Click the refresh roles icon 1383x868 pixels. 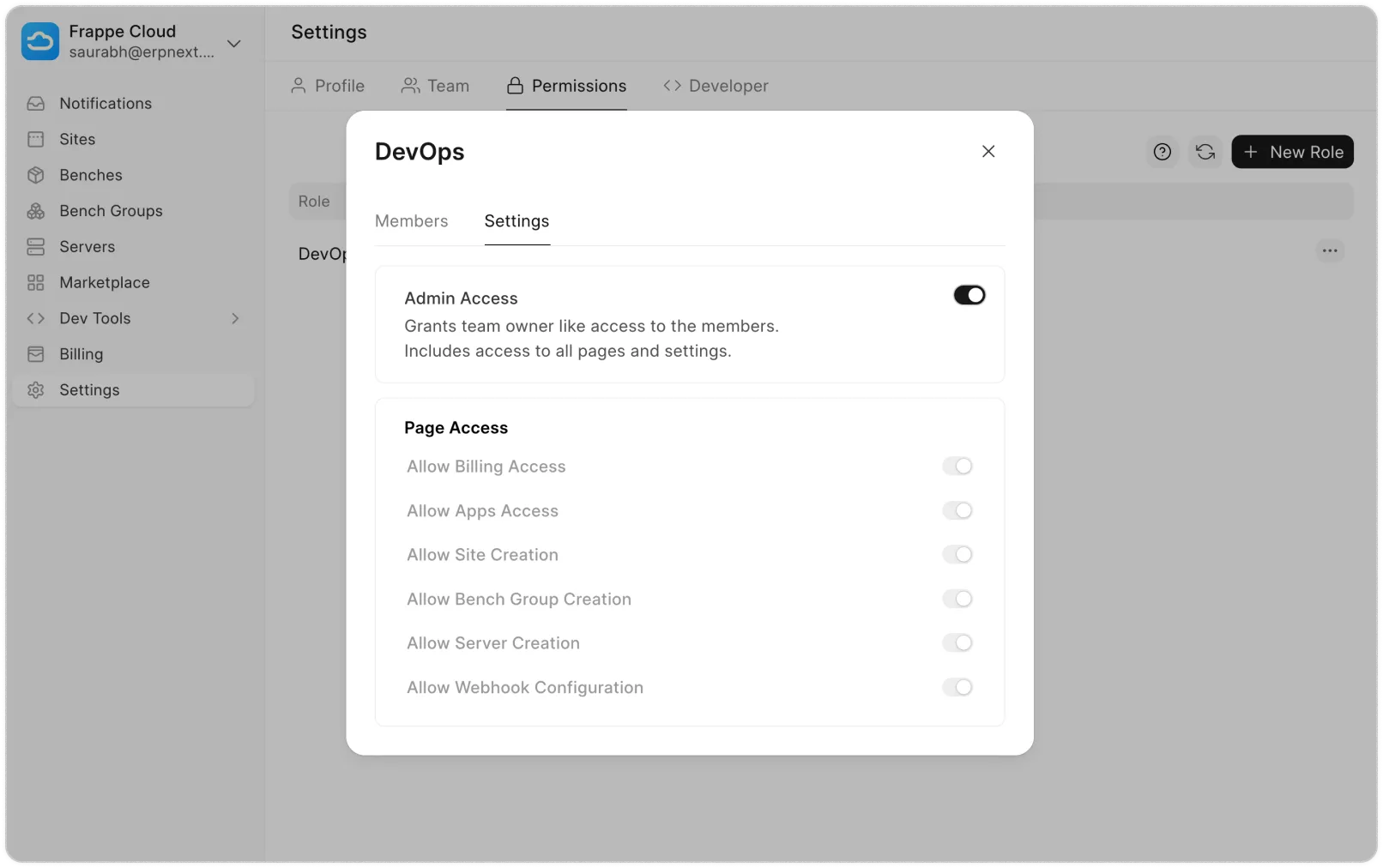coord(1205,152)
